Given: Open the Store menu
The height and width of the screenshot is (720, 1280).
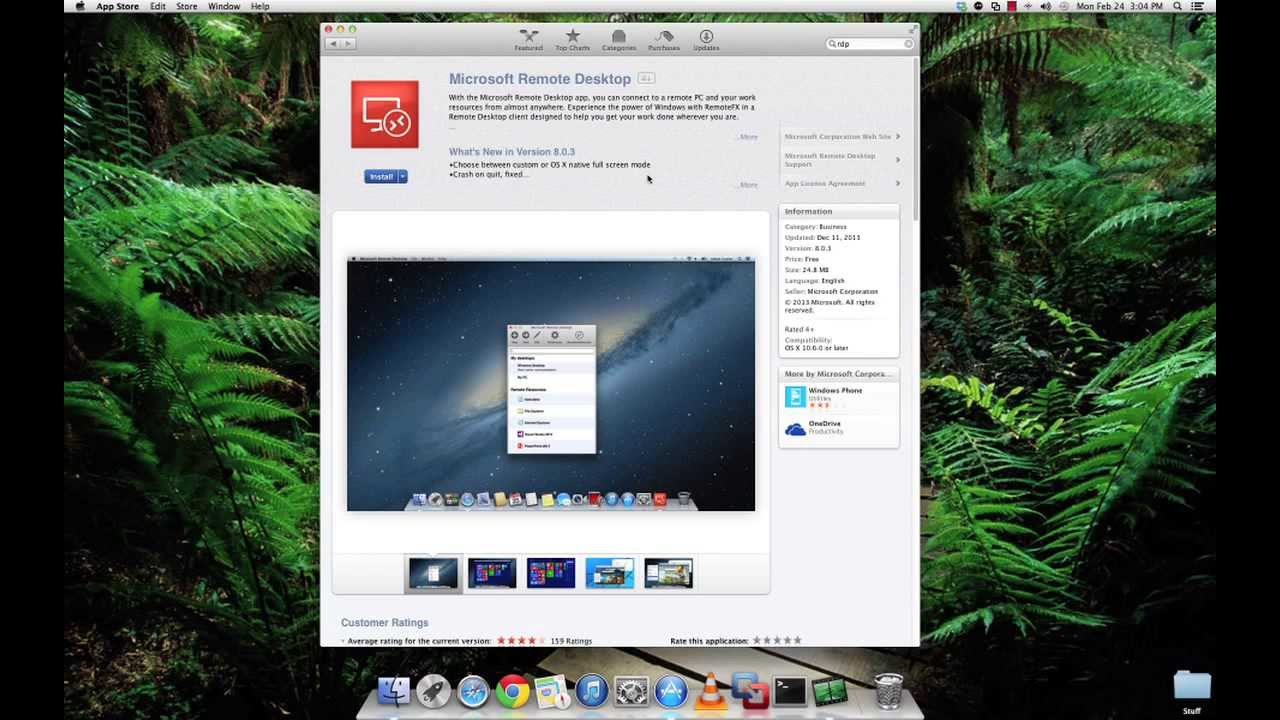Looking at the screenshot, I should tap(187, 6).
